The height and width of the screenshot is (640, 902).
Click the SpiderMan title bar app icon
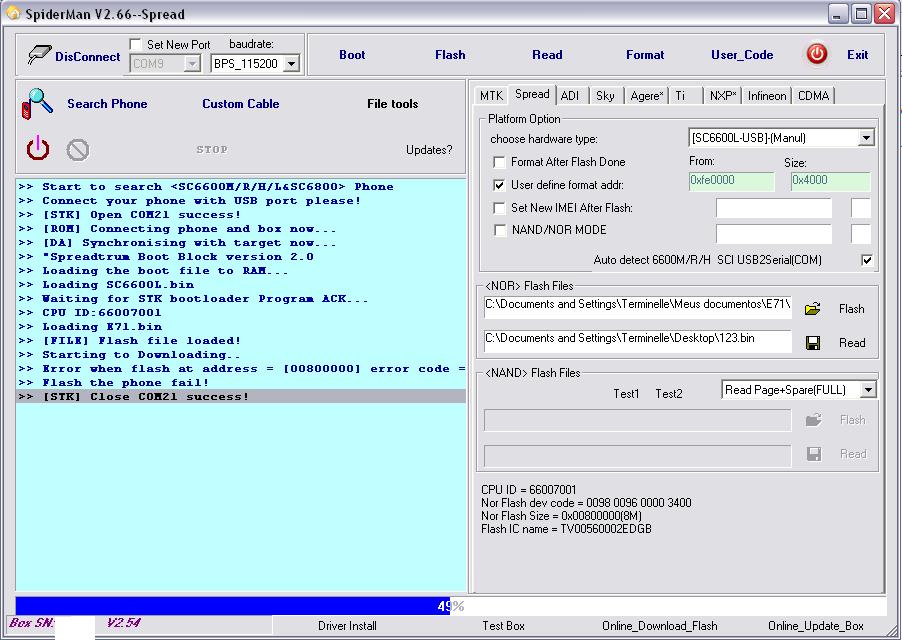(13, 14)
